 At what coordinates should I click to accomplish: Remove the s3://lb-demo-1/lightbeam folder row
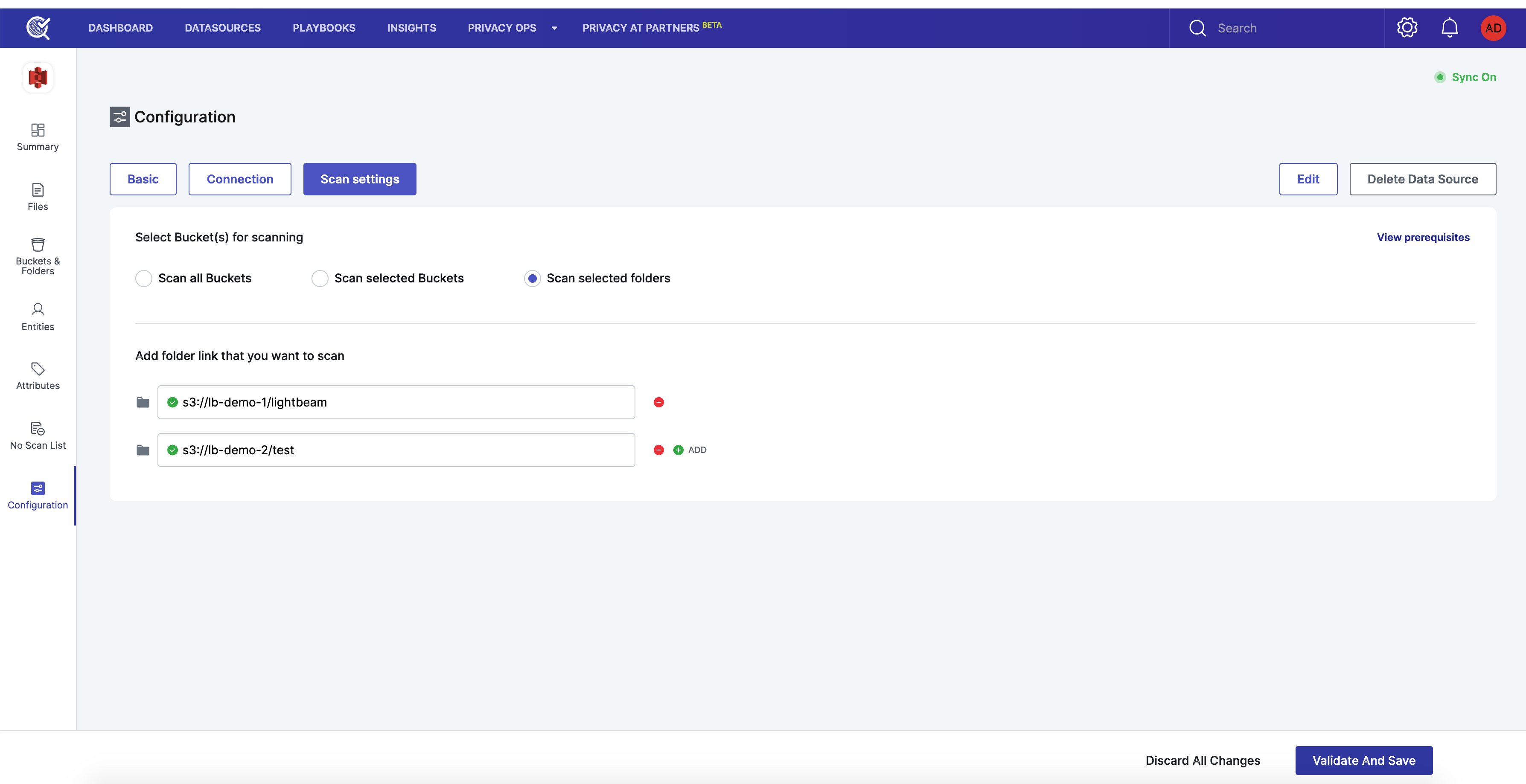[x=659, y=402]
